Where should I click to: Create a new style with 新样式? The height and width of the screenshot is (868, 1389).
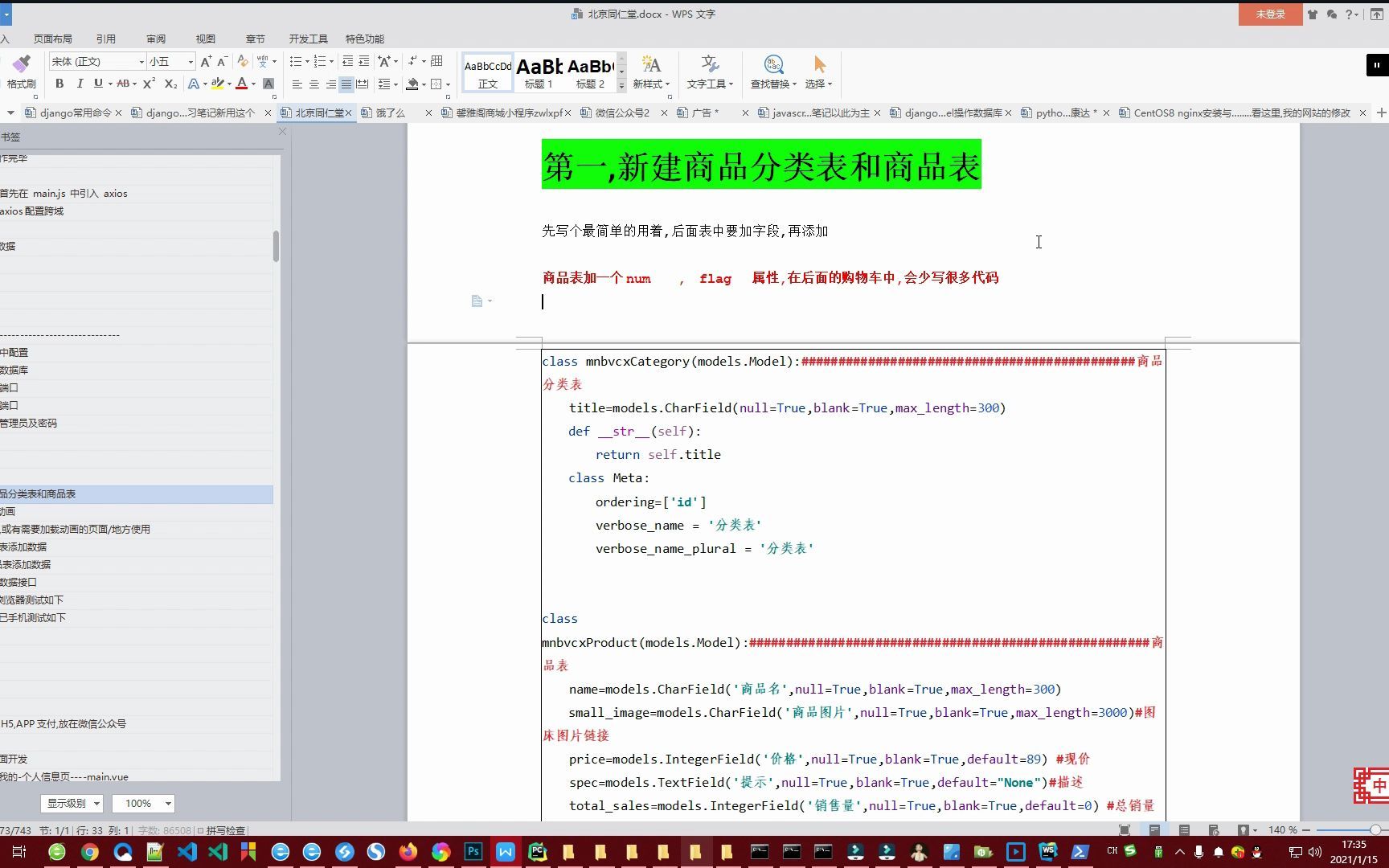(x=649, y=71)
